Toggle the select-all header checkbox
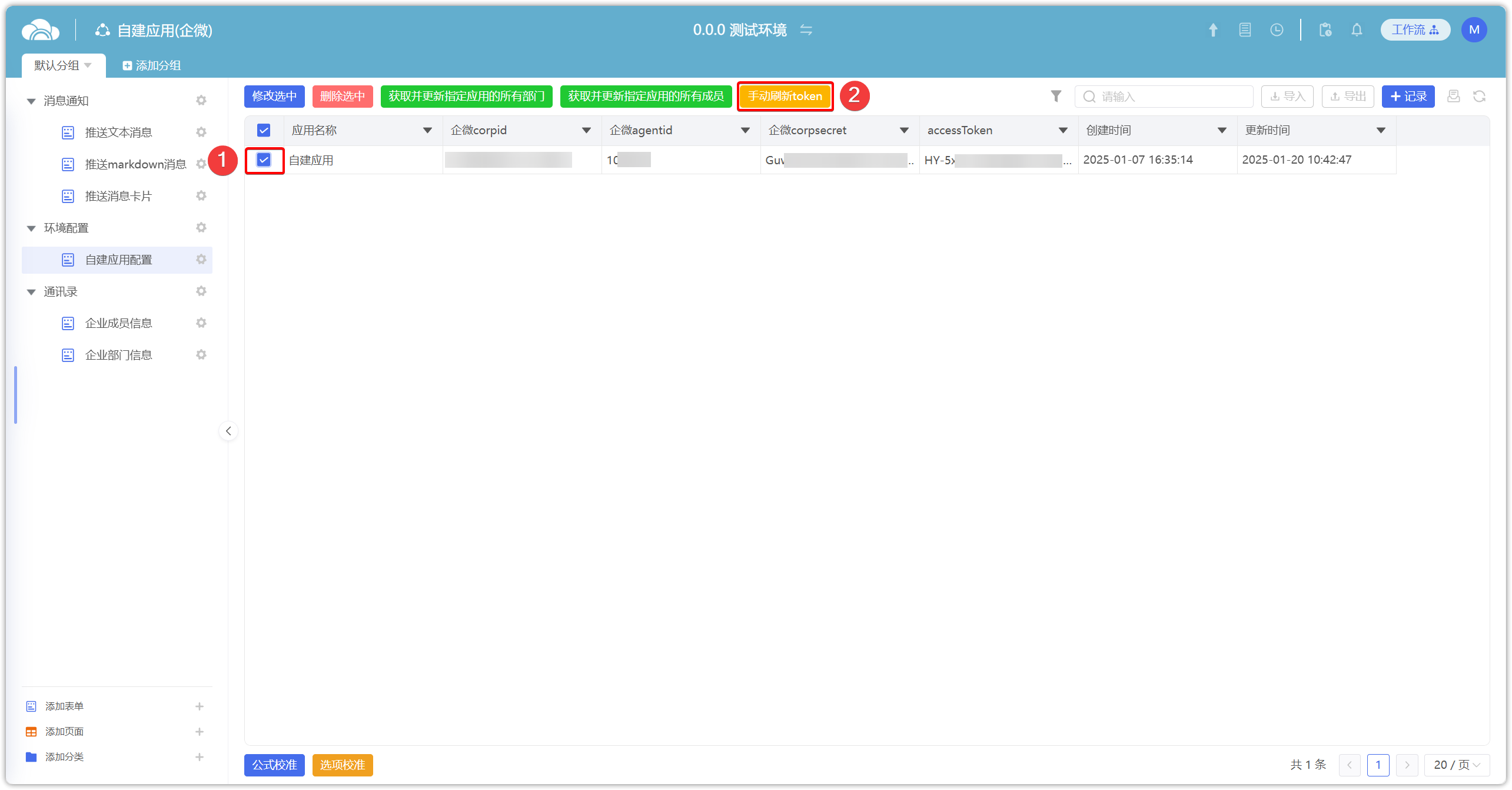Screen dimensions: 1512x790 point(264,130)
